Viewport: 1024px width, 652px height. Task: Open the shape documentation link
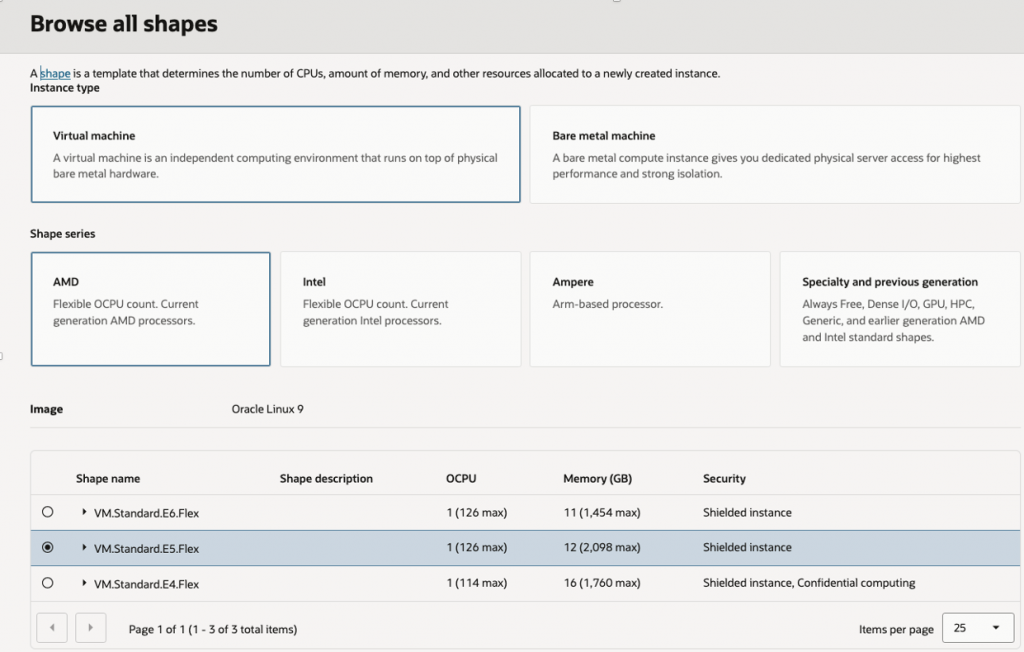(x=55, y=73)
